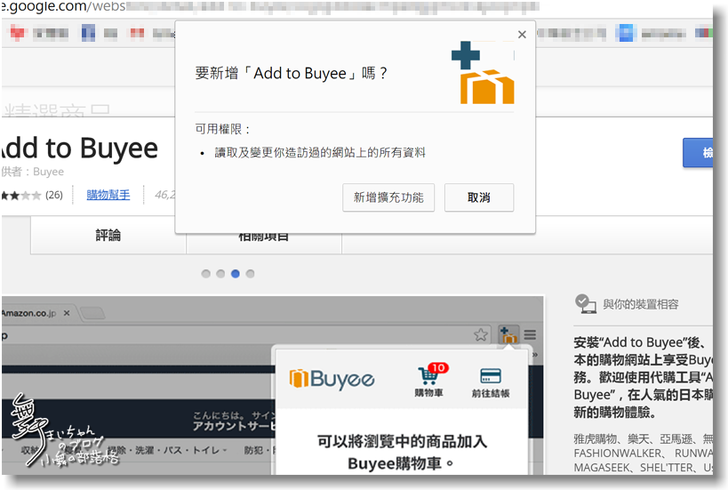728x490 pixels.
Task: Click the orange Buyee logo in popup
Action: 331,379
